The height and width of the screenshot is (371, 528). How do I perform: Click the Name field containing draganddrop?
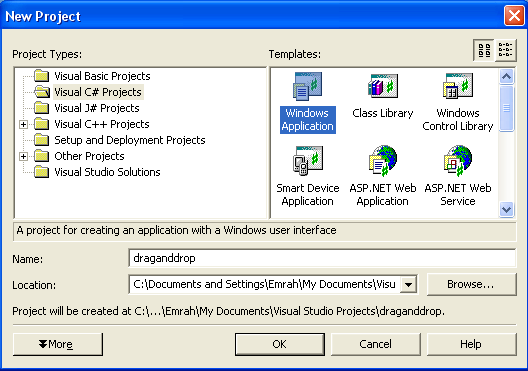[322, 259]
